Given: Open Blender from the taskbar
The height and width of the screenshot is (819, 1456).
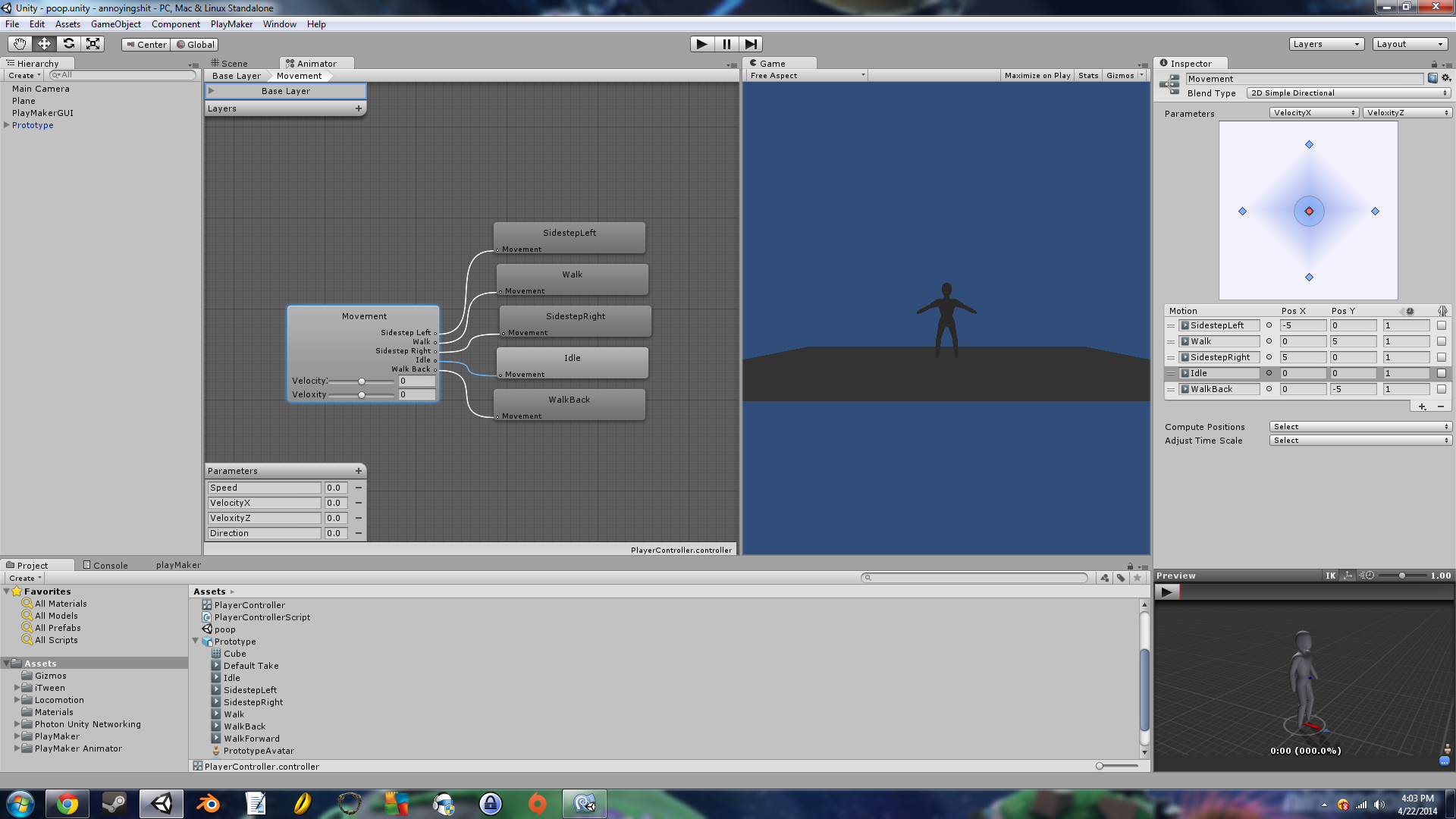Looking at the screenshot, I should pos(208,804).
